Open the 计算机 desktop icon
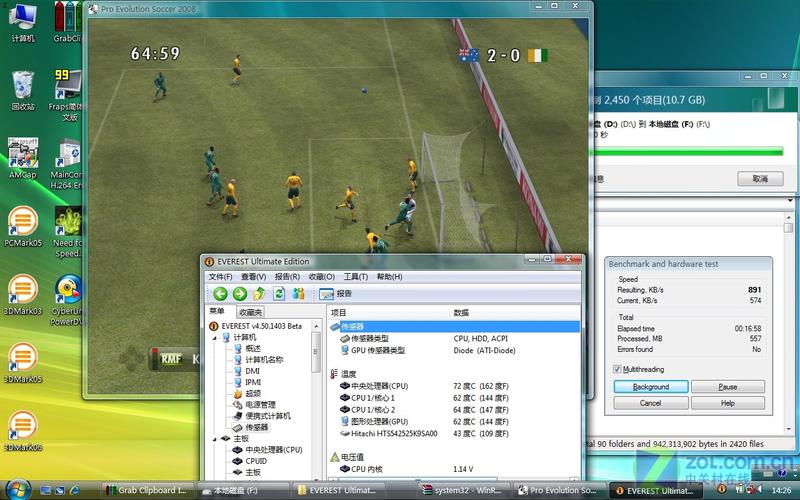Image resolution: width=800 pixels, height=500 pixels. (x=22, y=23)
